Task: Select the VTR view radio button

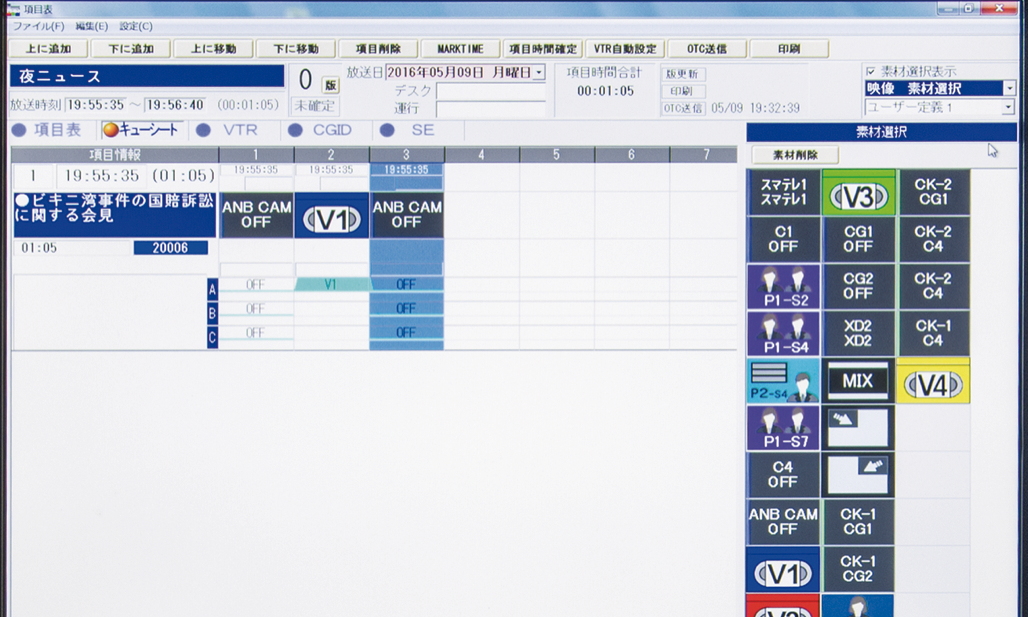Action: pyautogui.click(x=203, y=130)
